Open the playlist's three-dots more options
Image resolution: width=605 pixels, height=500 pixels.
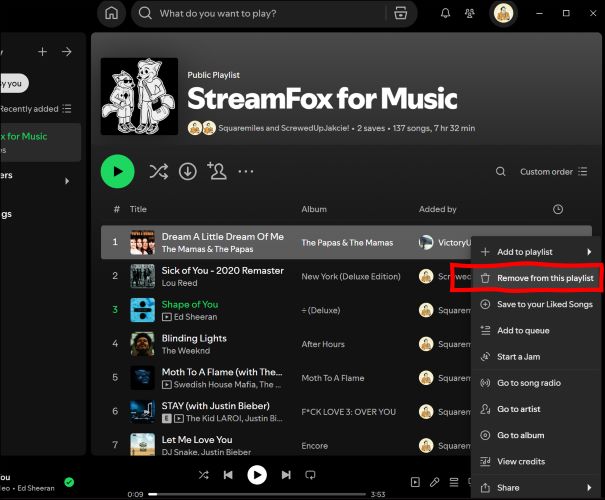246,171
